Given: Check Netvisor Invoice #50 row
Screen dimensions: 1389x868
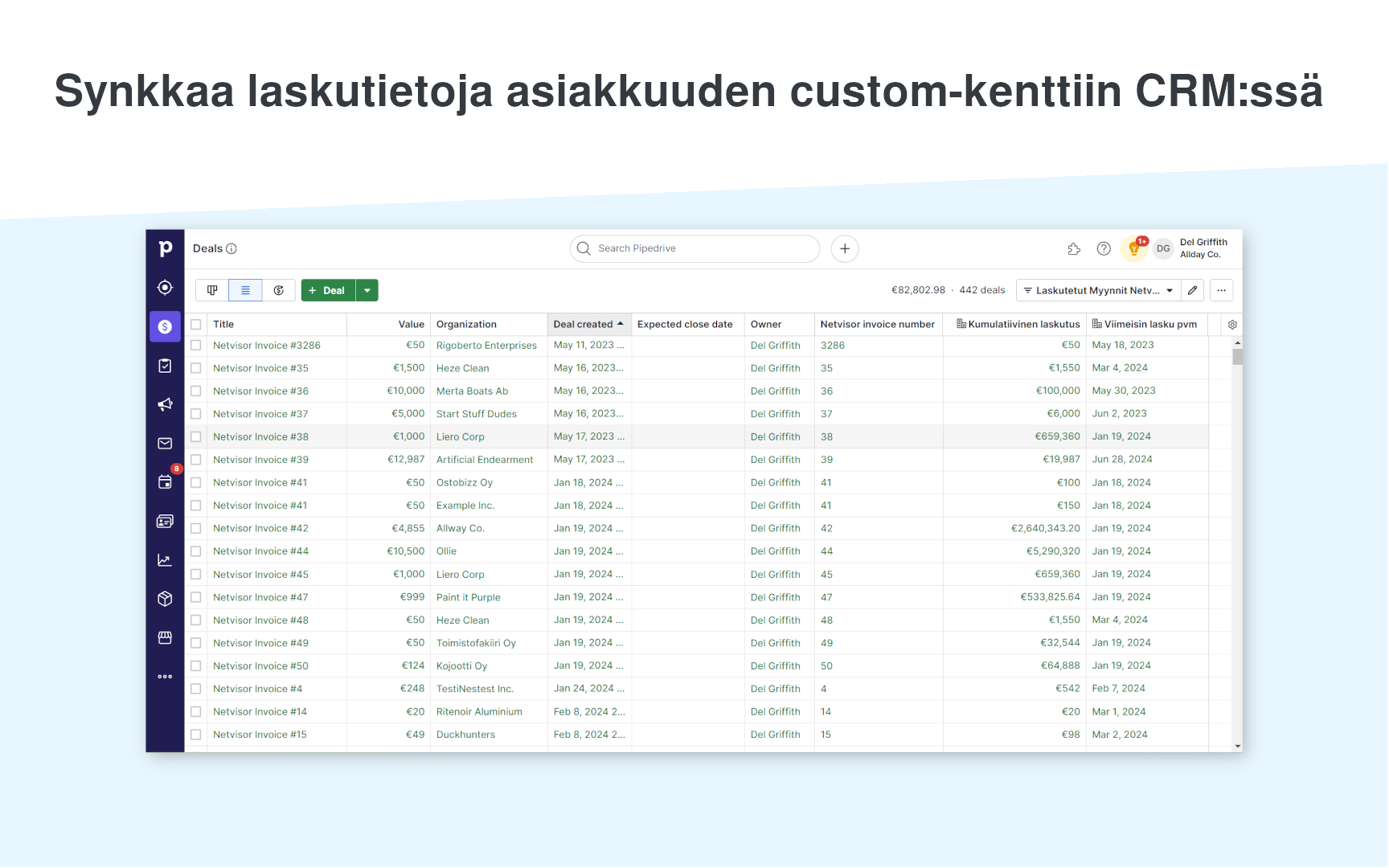Looking at the screenshot, I should click(x=196, y=666).
